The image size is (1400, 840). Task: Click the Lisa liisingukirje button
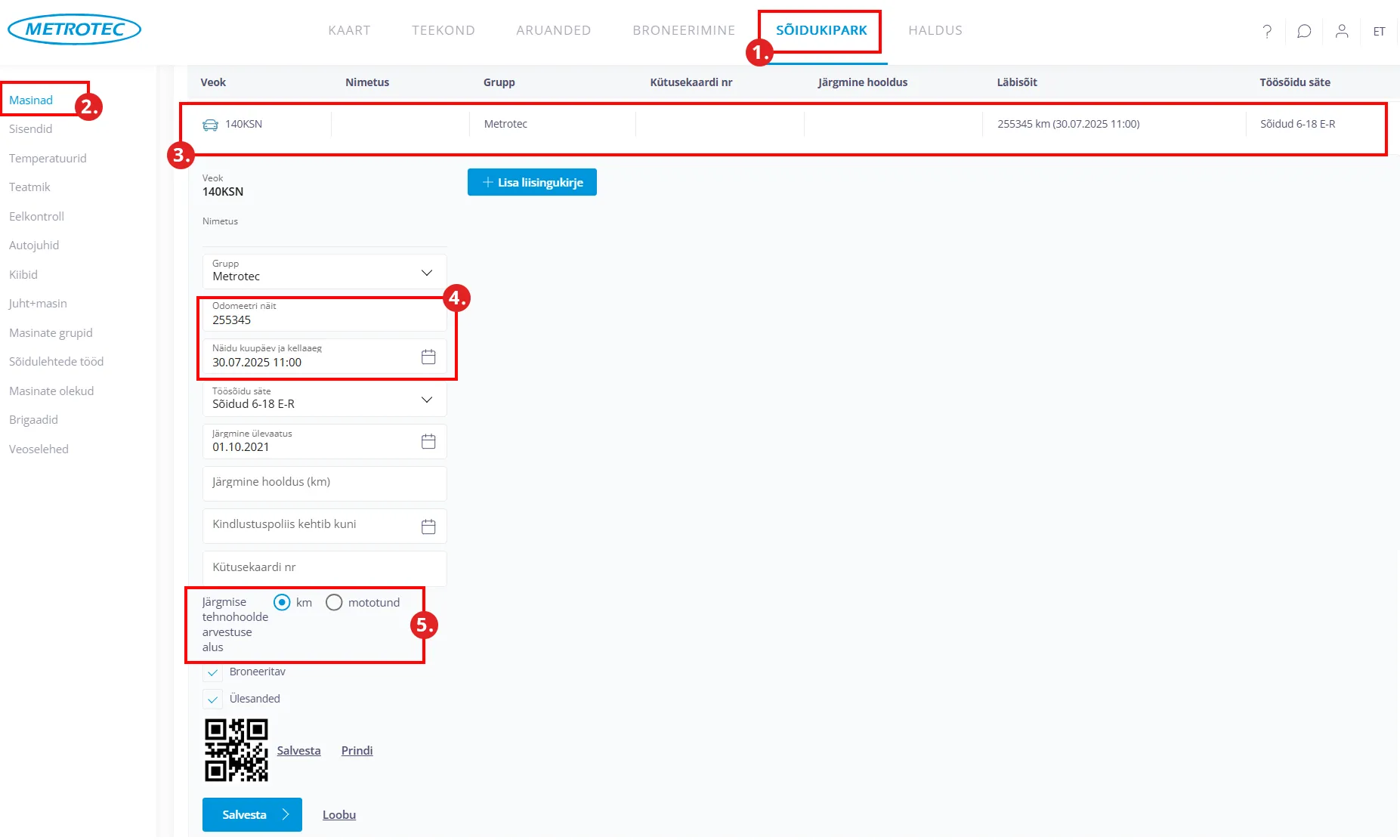[x=532, y=182]
